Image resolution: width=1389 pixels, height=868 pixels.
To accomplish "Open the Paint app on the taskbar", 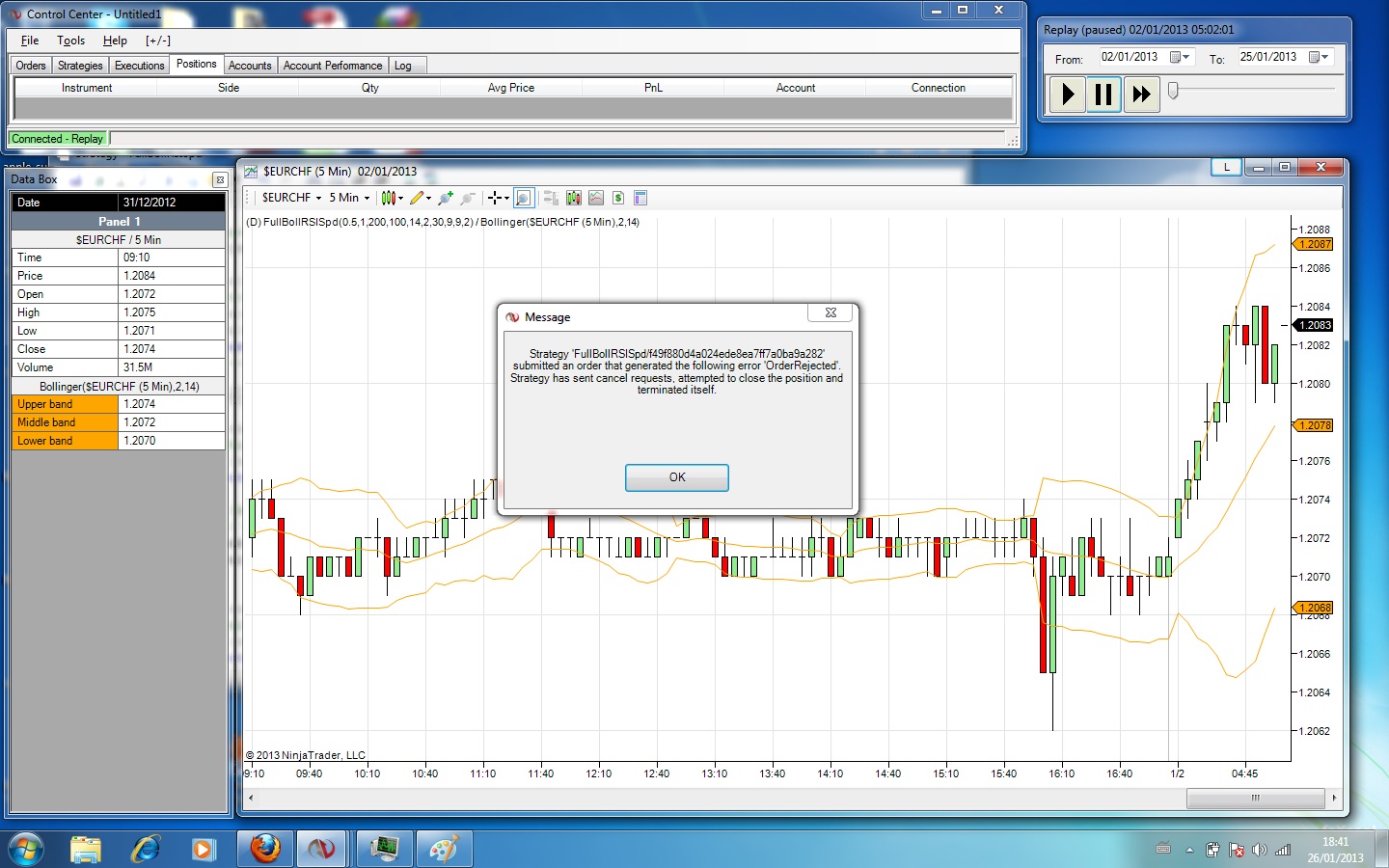I will coord(443,849).
